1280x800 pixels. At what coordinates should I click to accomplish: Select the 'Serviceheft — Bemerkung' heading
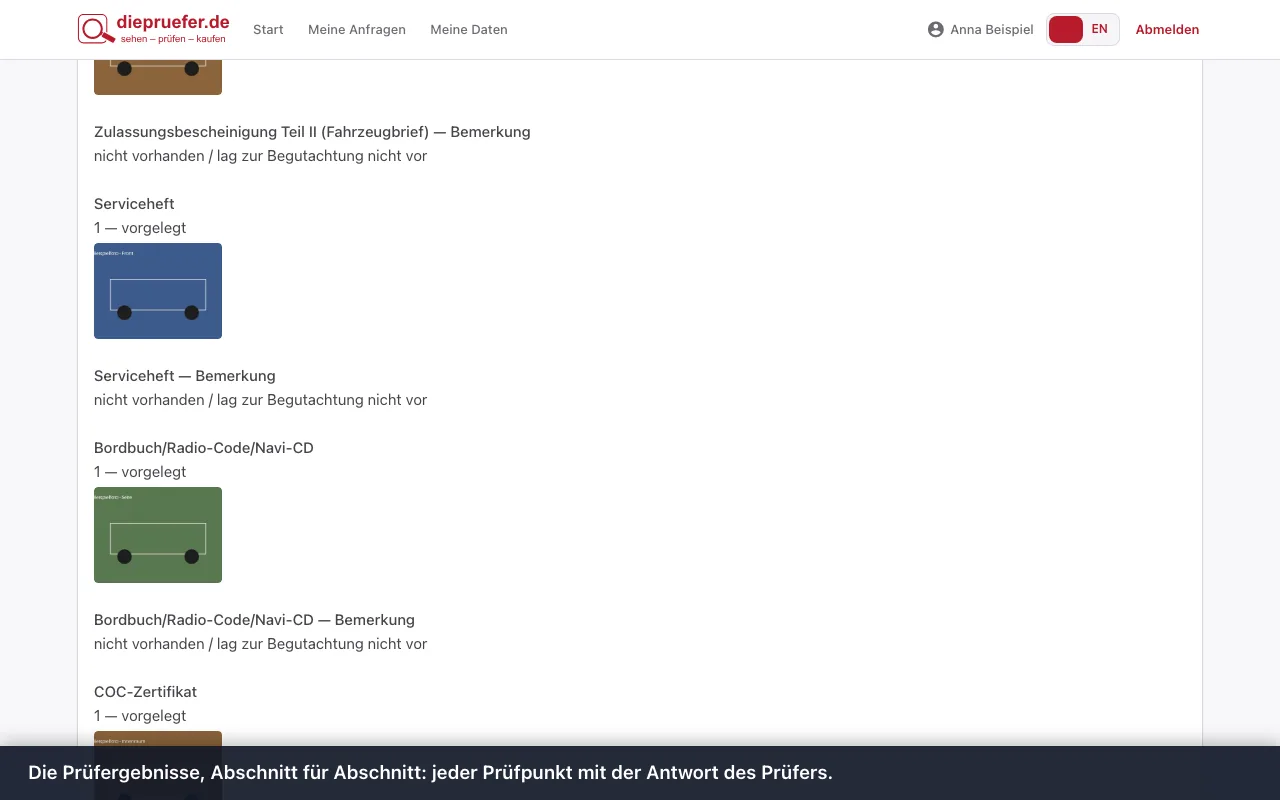click(185, 376)
